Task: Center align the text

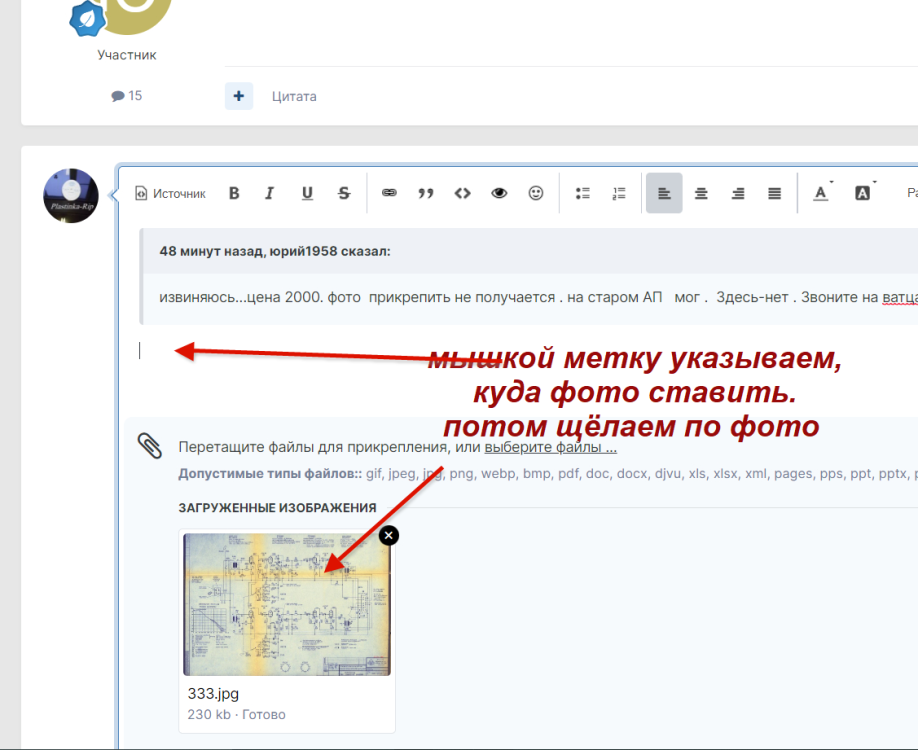Action: 701,194
